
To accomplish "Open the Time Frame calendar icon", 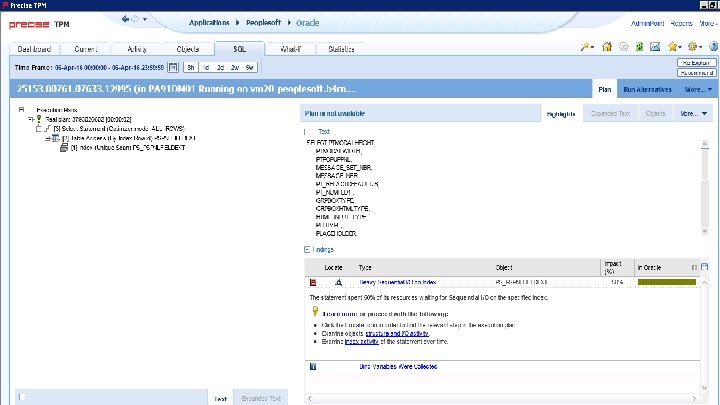I will pyautogui.click(x=173, y=68).
